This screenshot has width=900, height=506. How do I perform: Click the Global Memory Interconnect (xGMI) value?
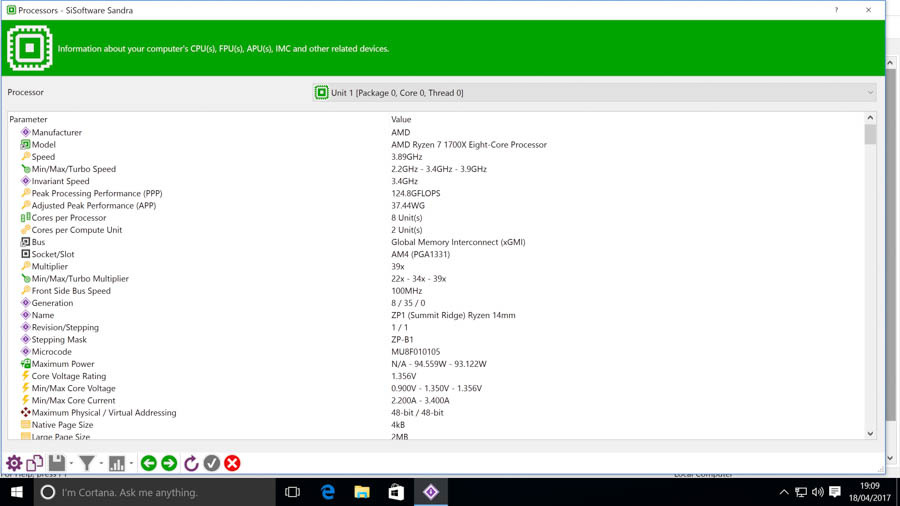pos(458,242)
